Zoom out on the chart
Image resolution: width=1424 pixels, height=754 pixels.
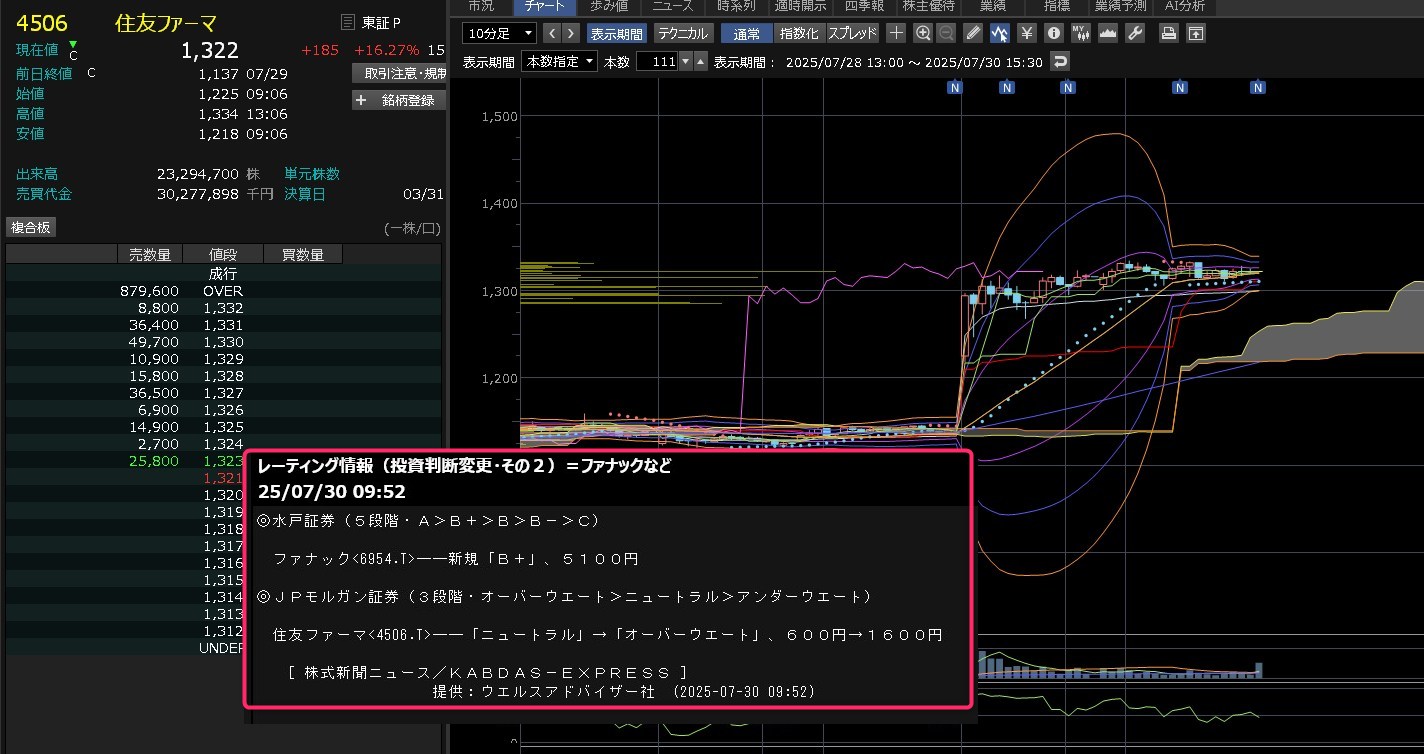(946, 33)
